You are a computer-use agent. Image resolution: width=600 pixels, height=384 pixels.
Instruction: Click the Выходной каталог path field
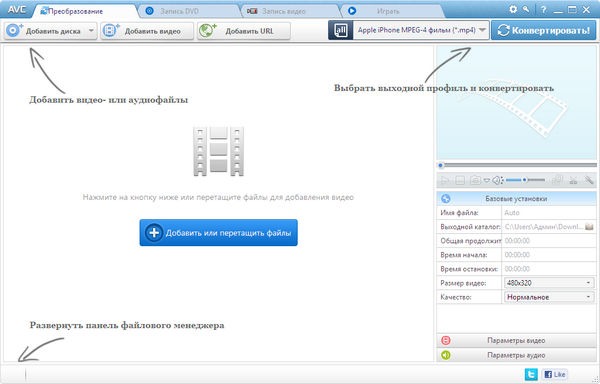[543, 227]
